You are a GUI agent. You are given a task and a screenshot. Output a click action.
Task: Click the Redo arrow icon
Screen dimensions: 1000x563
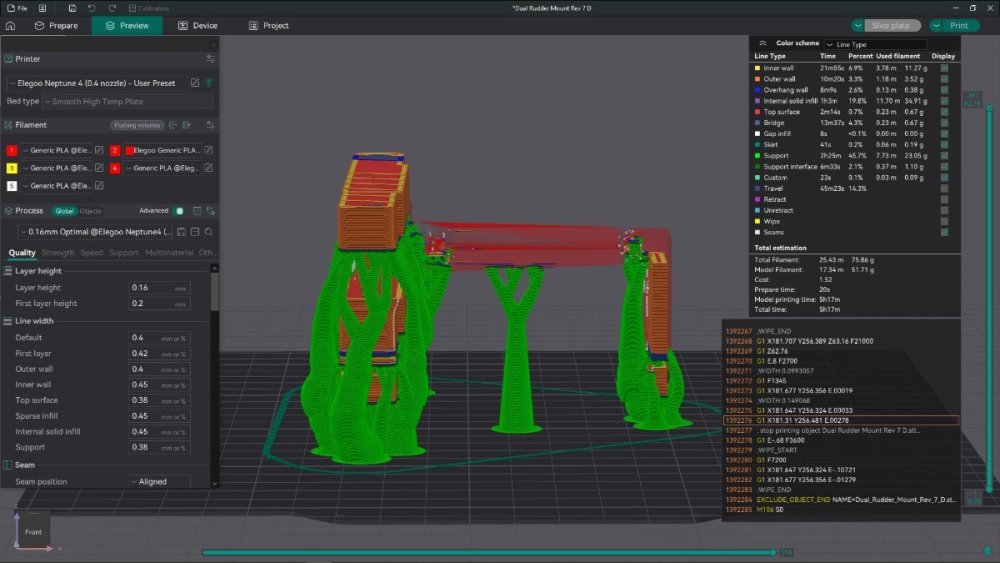click(x=112, y=8)
